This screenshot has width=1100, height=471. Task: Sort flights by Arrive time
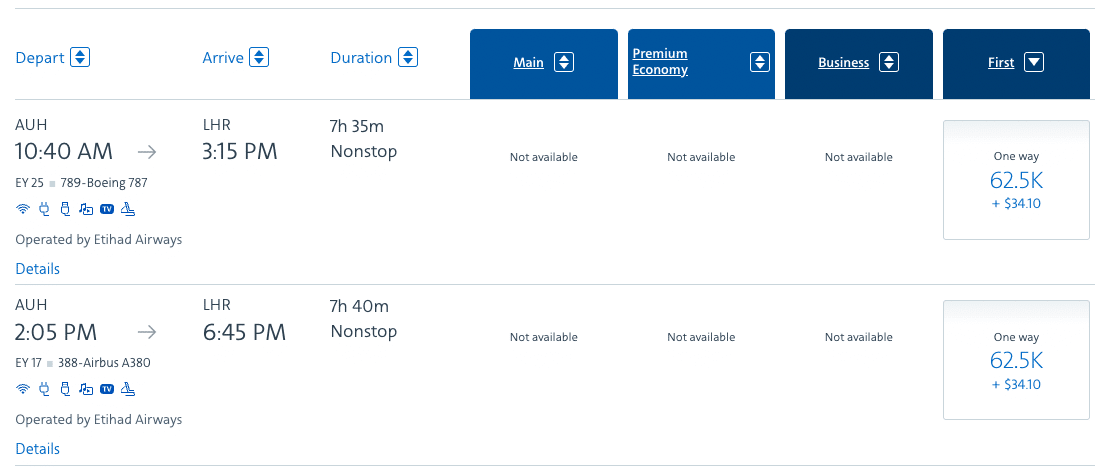[x=259, y=57]
